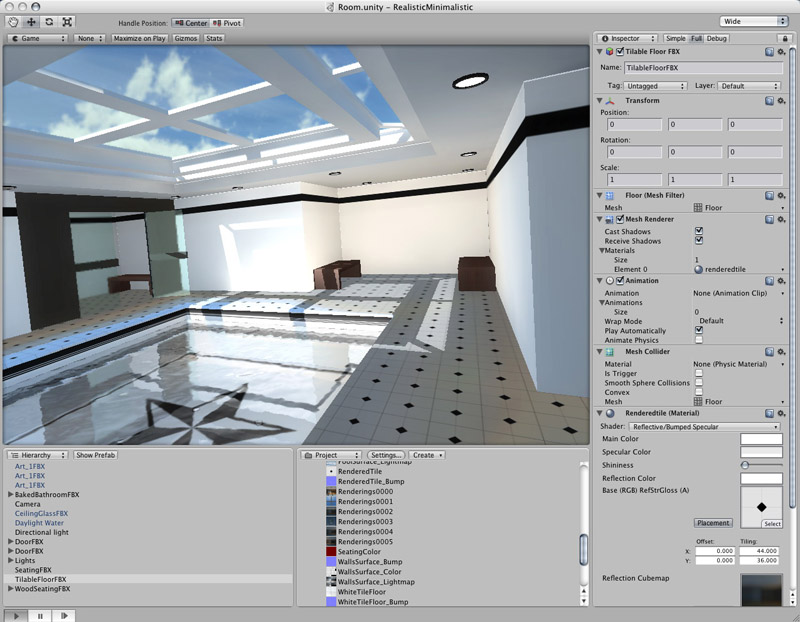Open the Transform component gear menu

(782, 100)
